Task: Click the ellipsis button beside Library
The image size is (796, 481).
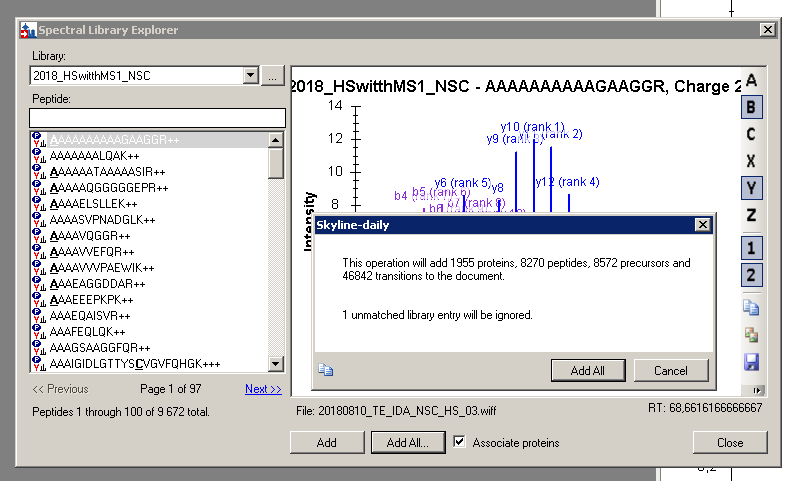Action: tap(272, 76)
